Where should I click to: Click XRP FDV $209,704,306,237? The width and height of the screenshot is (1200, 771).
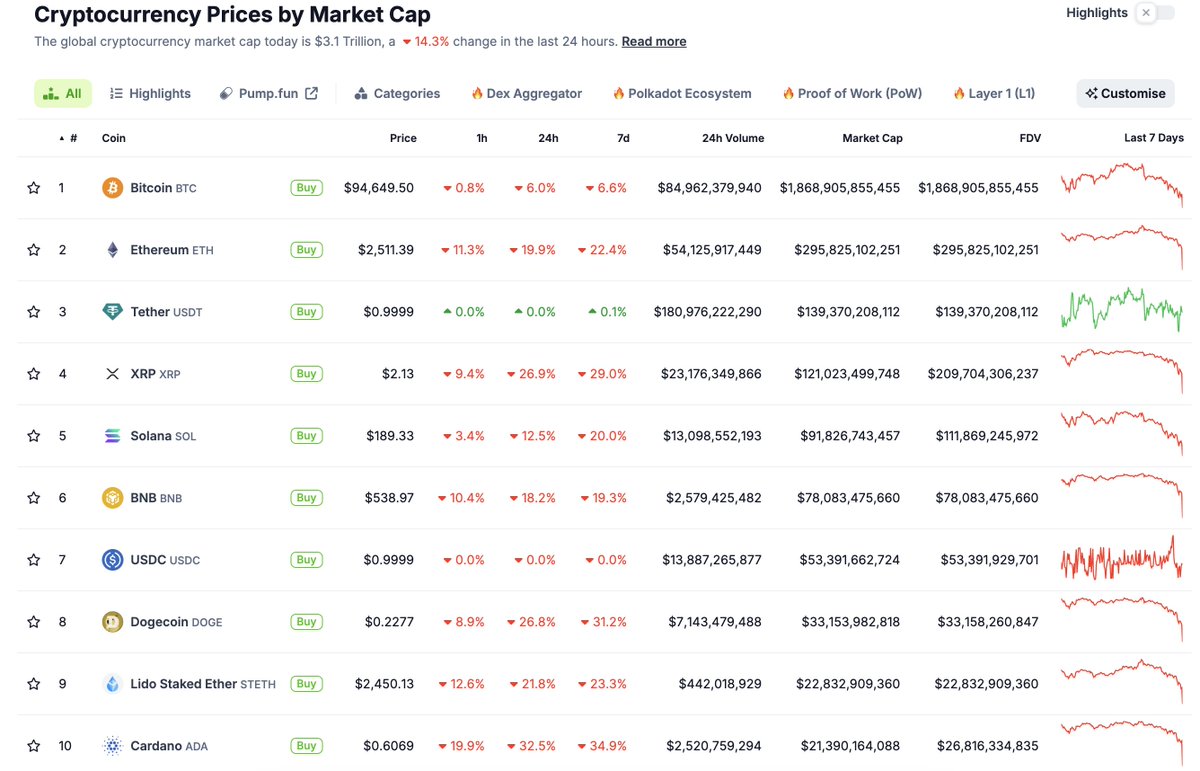point(985,374)
